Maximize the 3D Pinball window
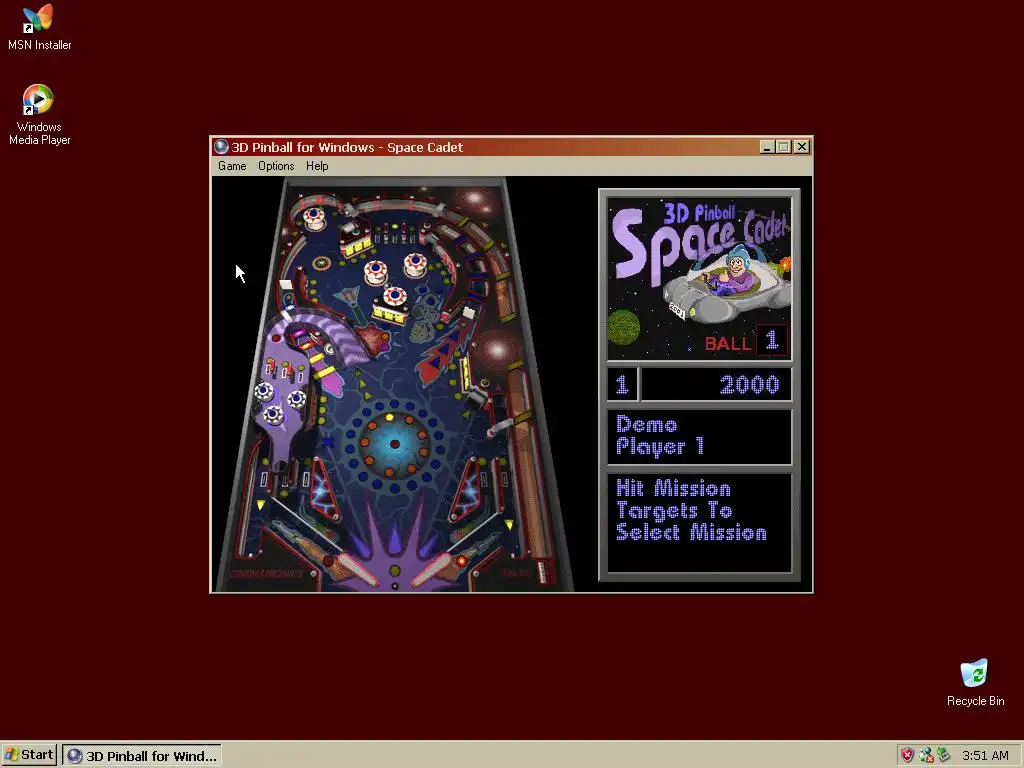The width and height of the screenshot is (1024, 768). 783,147
